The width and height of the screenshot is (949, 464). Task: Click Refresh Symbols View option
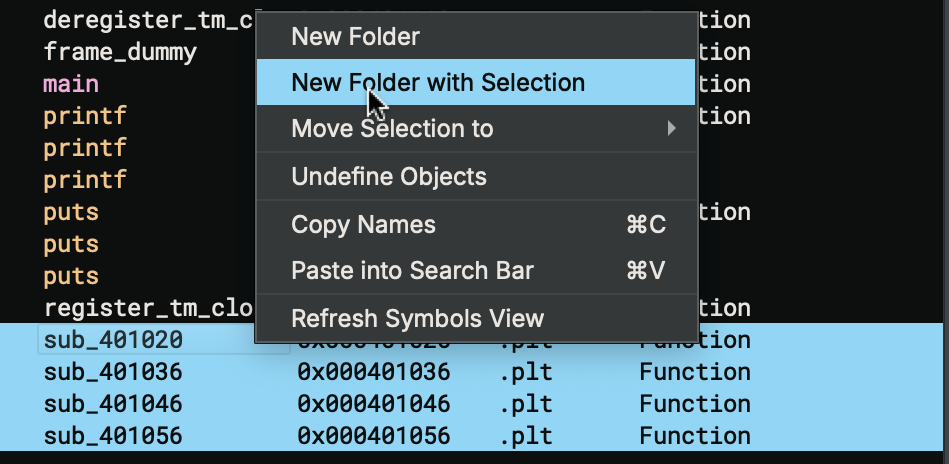(x=417, y=319)
